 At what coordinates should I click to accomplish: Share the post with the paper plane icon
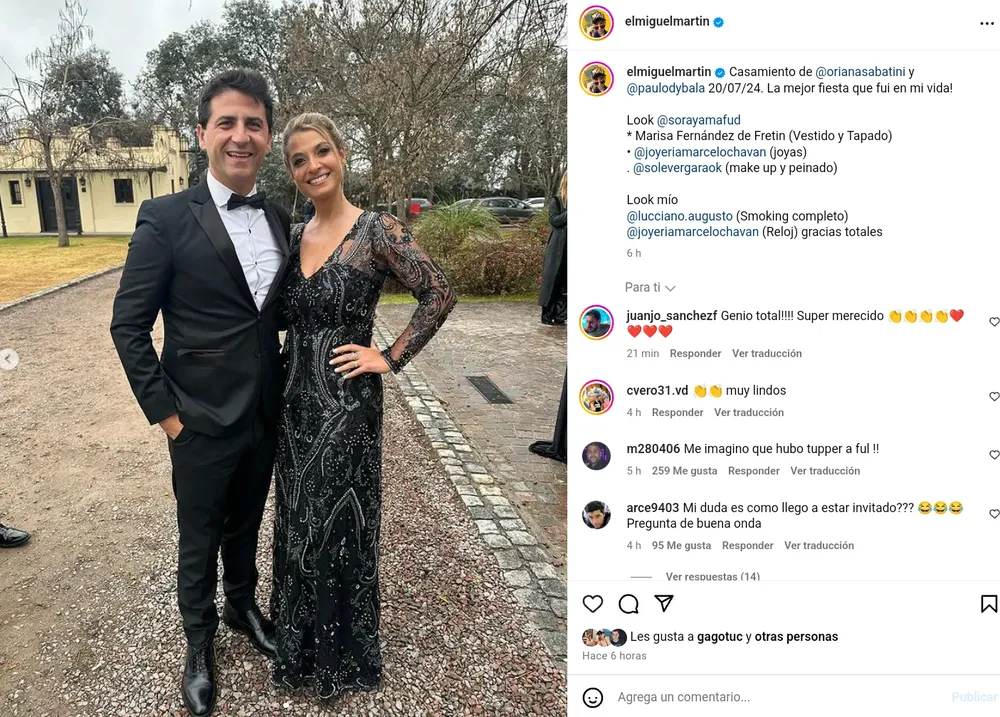coord(664,603)
